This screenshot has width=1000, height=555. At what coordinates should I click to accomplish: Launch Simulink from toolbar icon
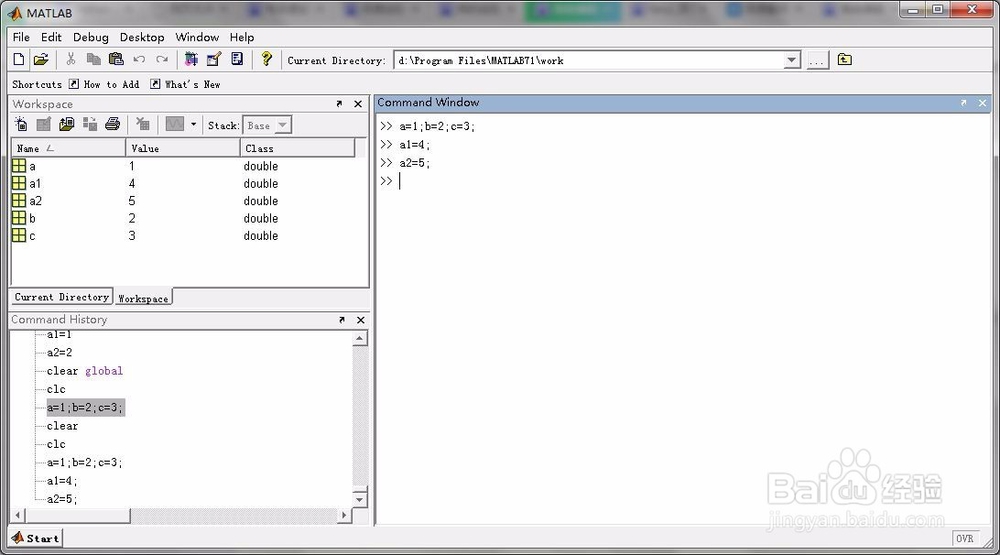191,59
